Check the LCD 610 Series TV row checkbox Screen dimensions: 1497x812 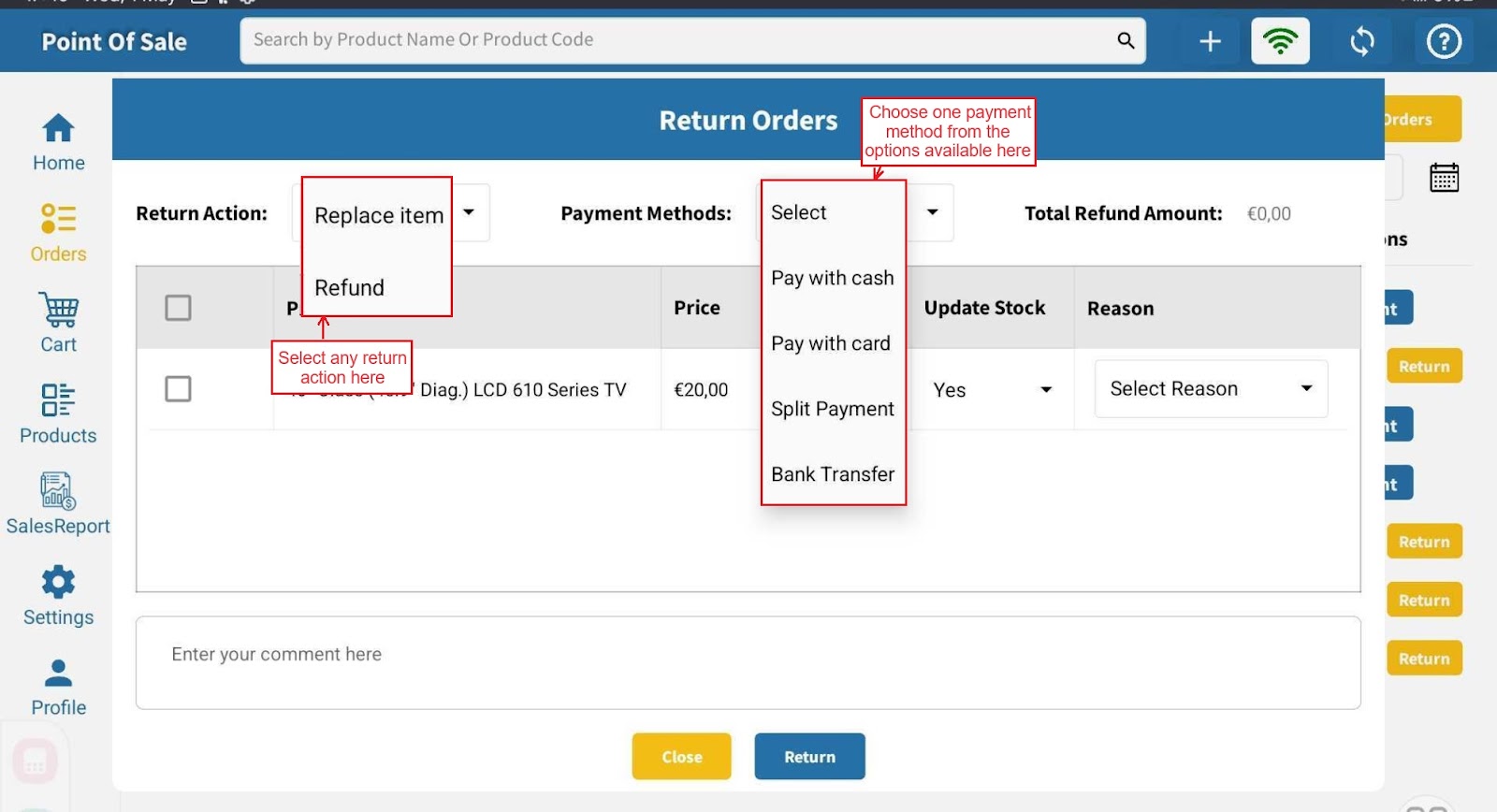point(178,389)
